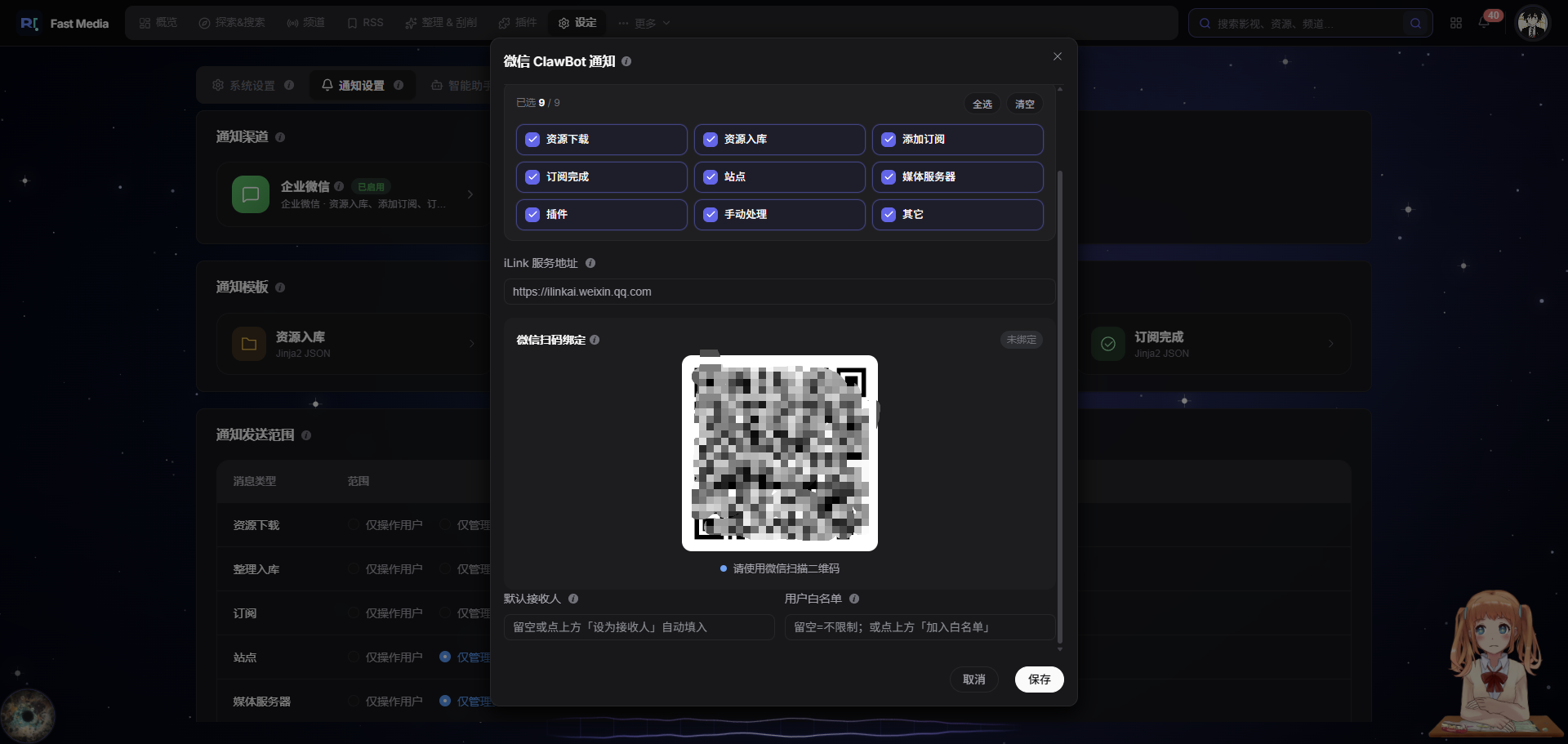This screenshot has width=1568, height=744.
Task: Open the grid apps icon in header
Action: (x=1456, y=24)
